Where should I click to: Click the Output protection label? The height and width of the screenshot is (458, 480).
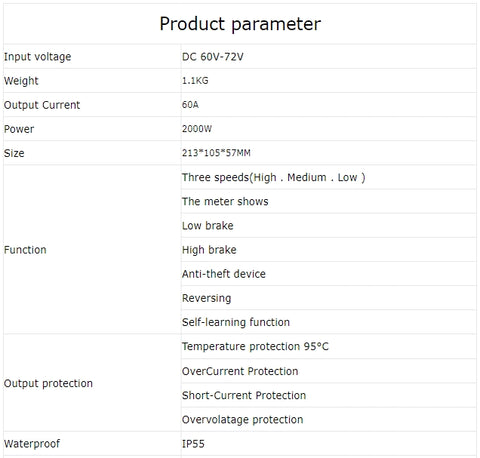click(x=48, y=383)
